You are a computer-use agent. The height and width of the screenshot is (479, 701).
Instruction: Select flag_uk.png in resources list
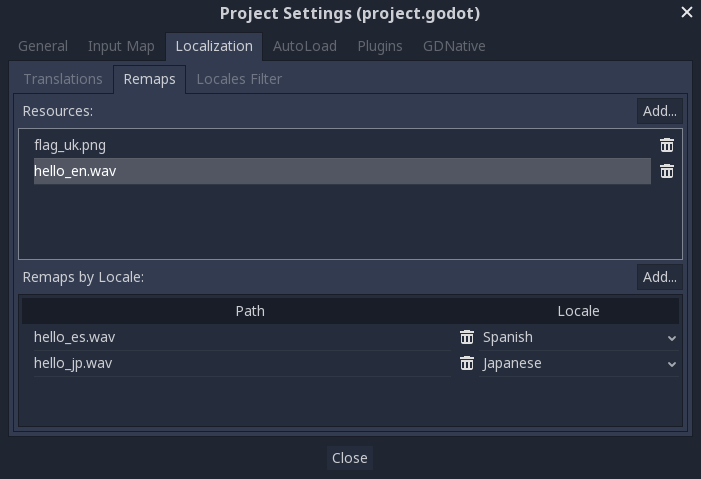(70, 145)
